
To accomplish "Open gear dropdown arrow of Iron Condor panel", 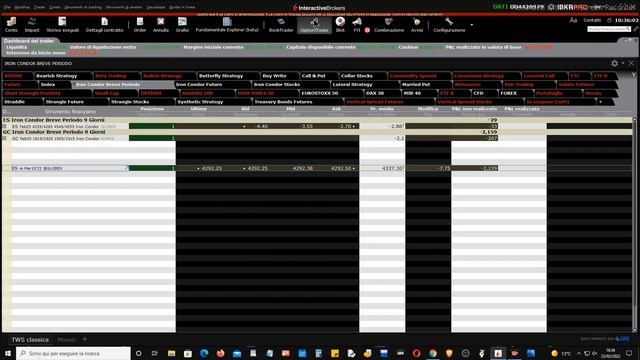I will click(x=623, y=63).
